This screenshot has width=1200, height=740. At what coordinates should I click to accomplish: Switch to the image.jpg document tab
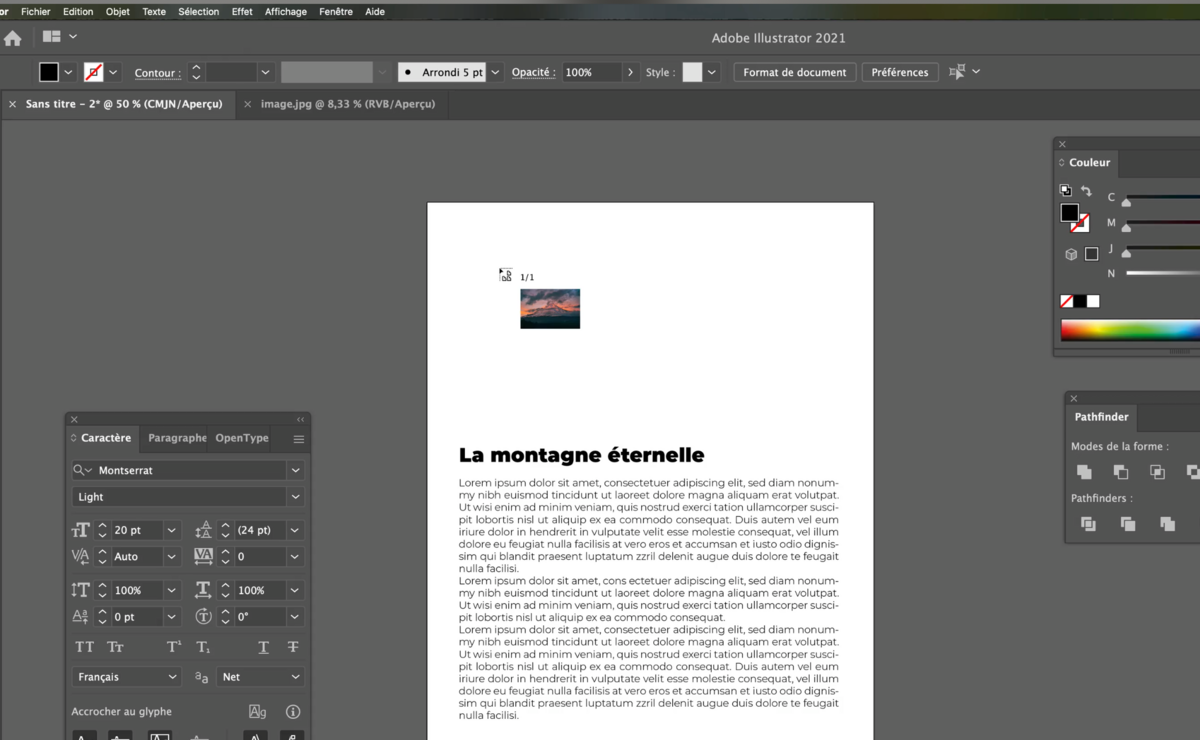pyautogui.click(x=348, y=104)
